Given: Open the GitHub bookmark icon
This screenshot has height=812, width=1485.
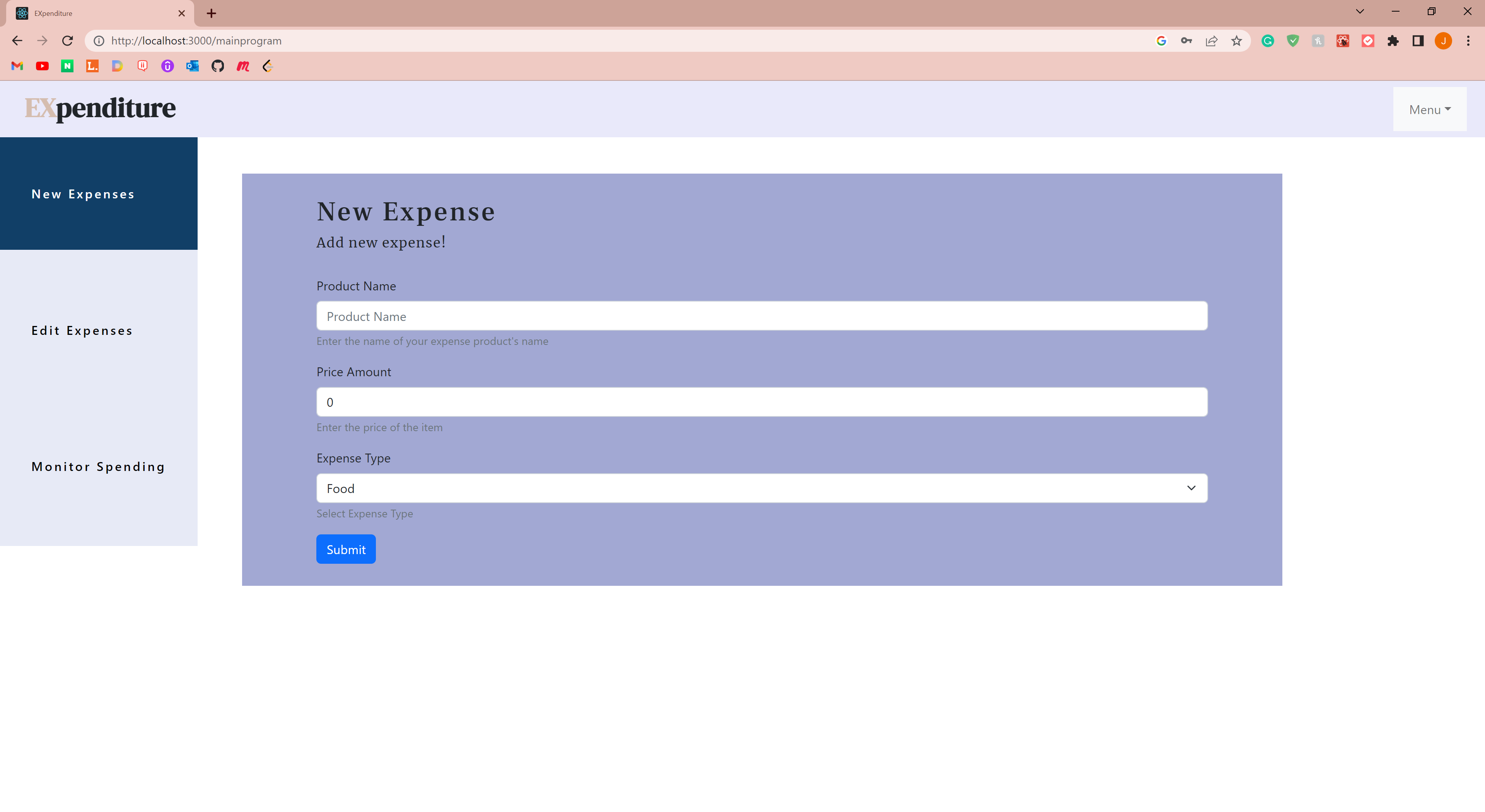Looking at the screenshot, I should (x=217, y=66).
